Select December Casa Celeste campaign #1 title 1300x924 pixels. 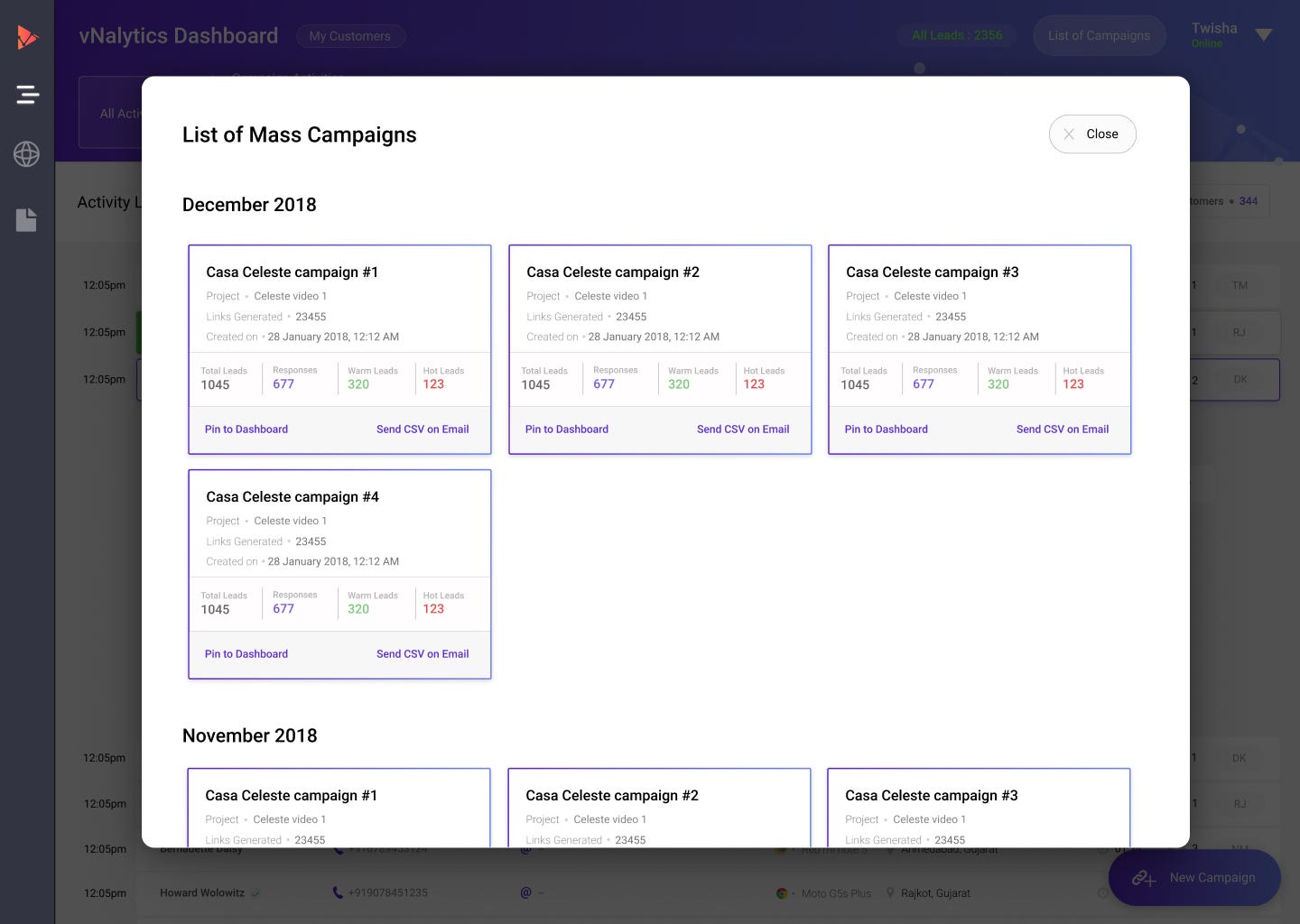point(292,273)
